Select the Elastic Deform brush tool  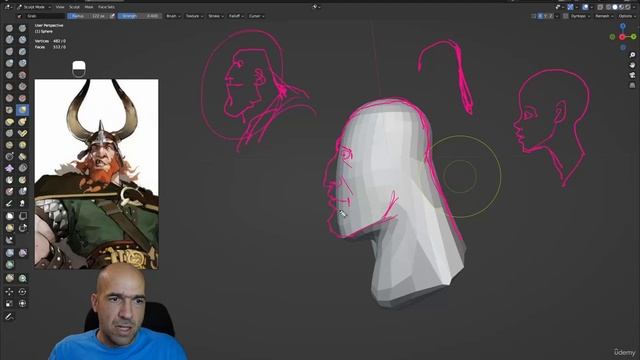pyautogui.click(x=9, y=122)
